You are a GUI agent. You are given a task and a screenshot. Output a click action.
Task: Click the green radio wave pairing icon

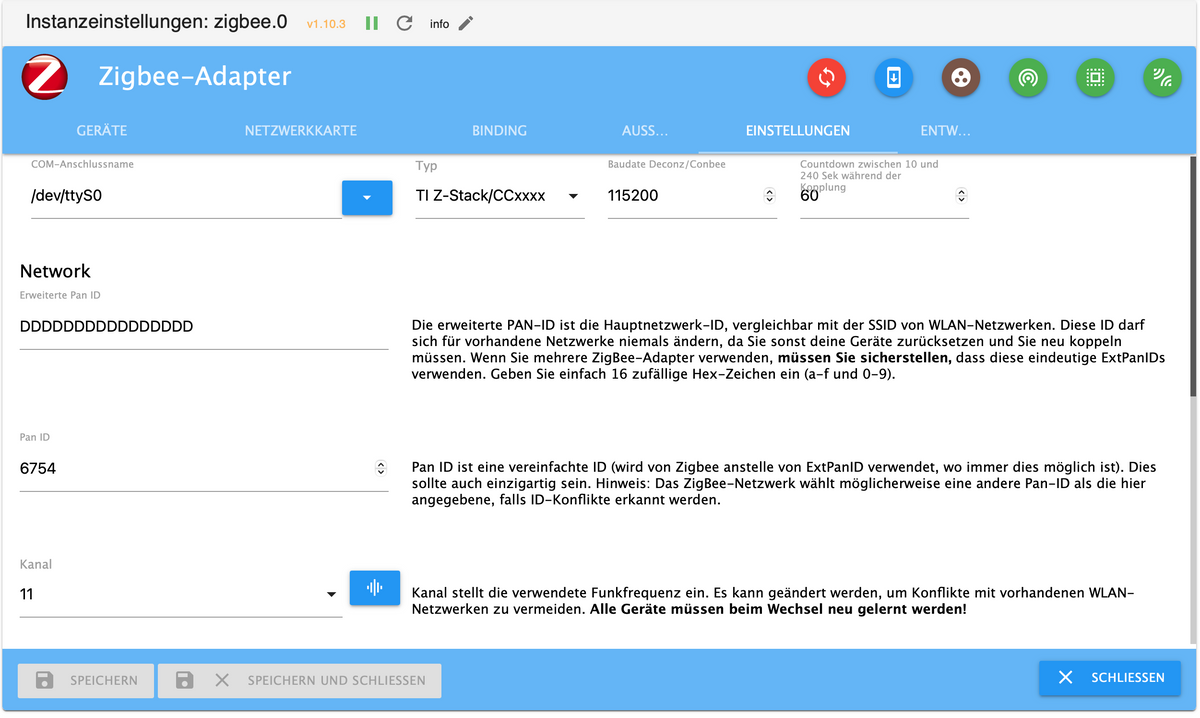click(1028, 77)
